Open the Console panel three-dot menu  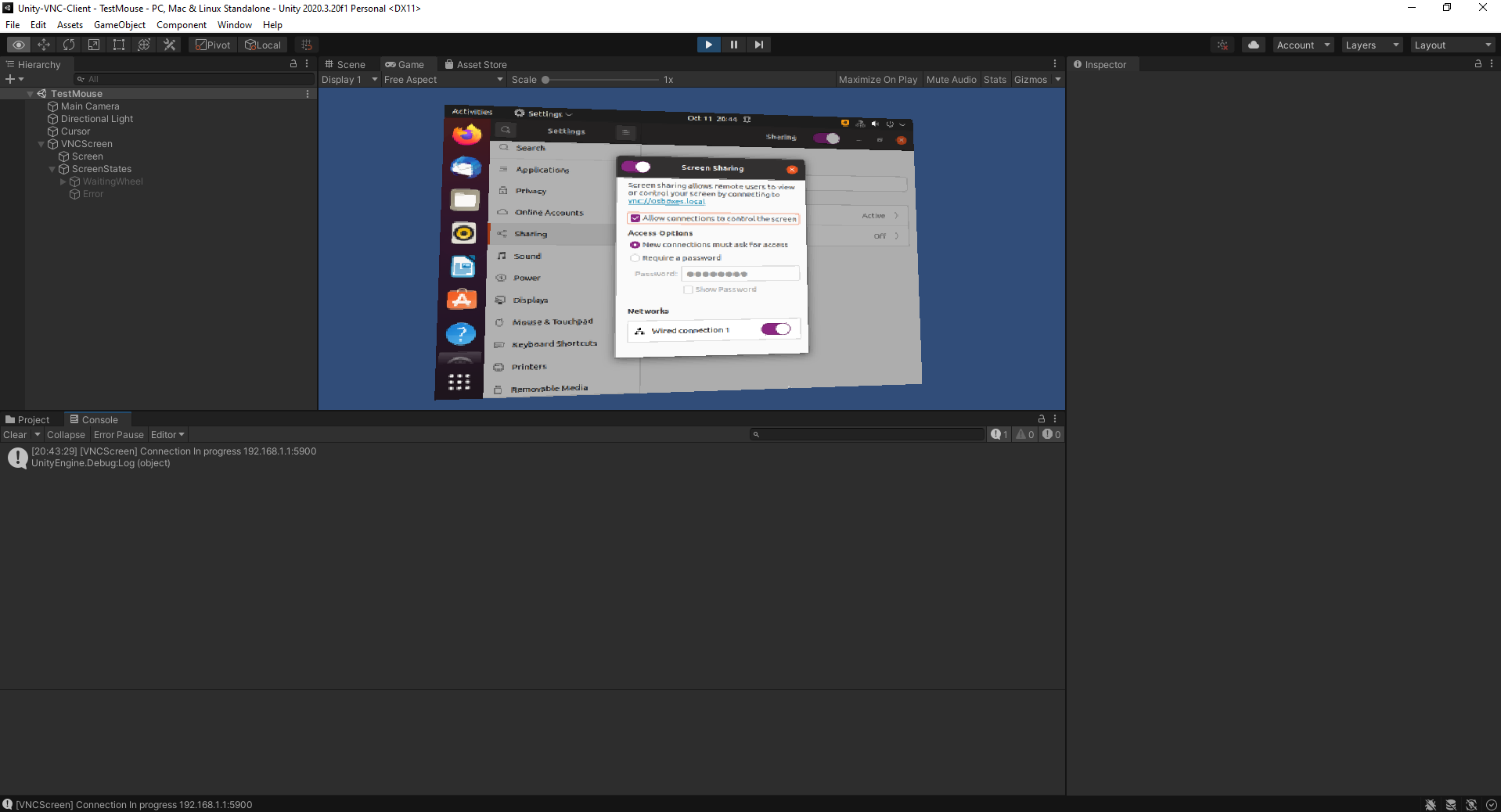tap(1055, 419)
